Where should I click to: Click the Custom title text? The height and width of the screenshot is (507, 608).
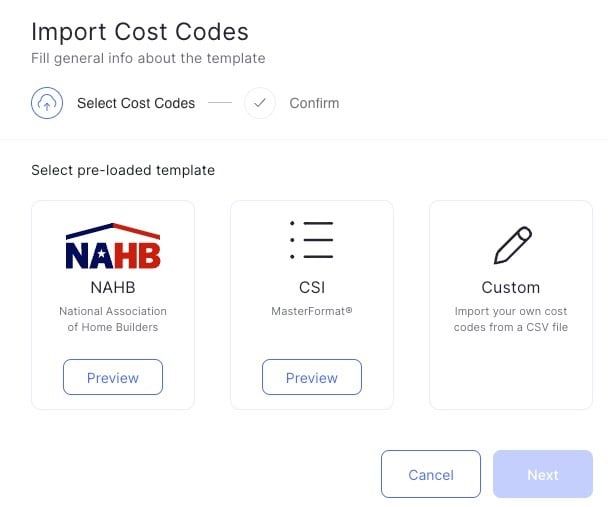[x=511, y=288]
